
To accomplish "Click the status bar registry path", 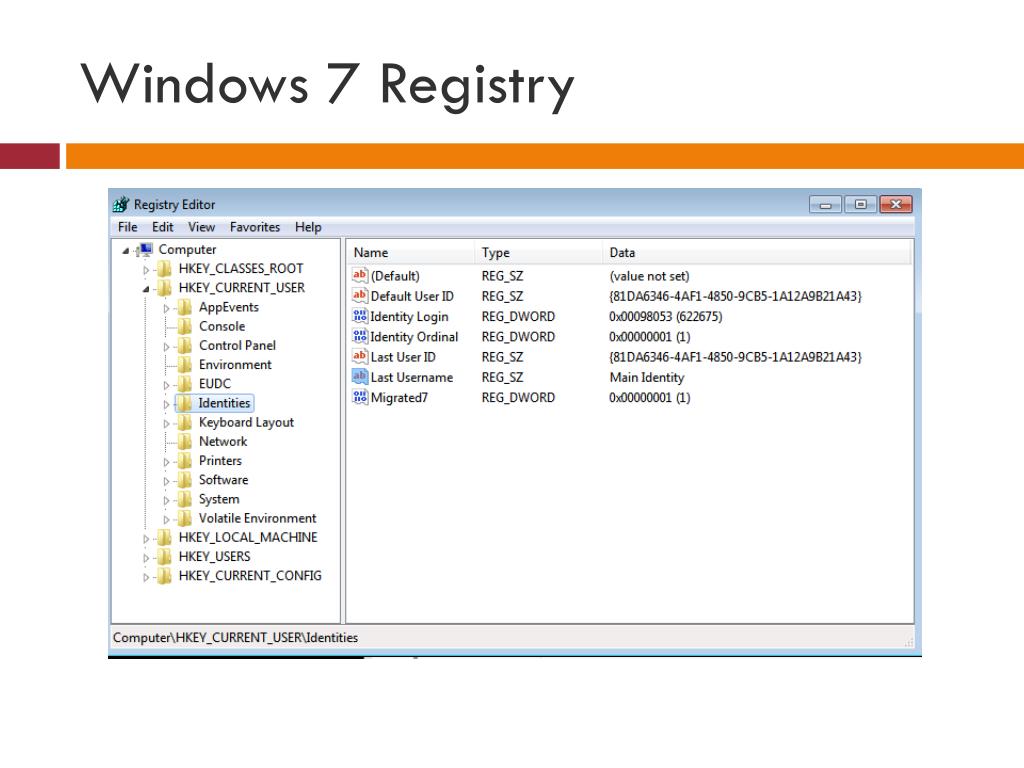I will click(235, 637).
